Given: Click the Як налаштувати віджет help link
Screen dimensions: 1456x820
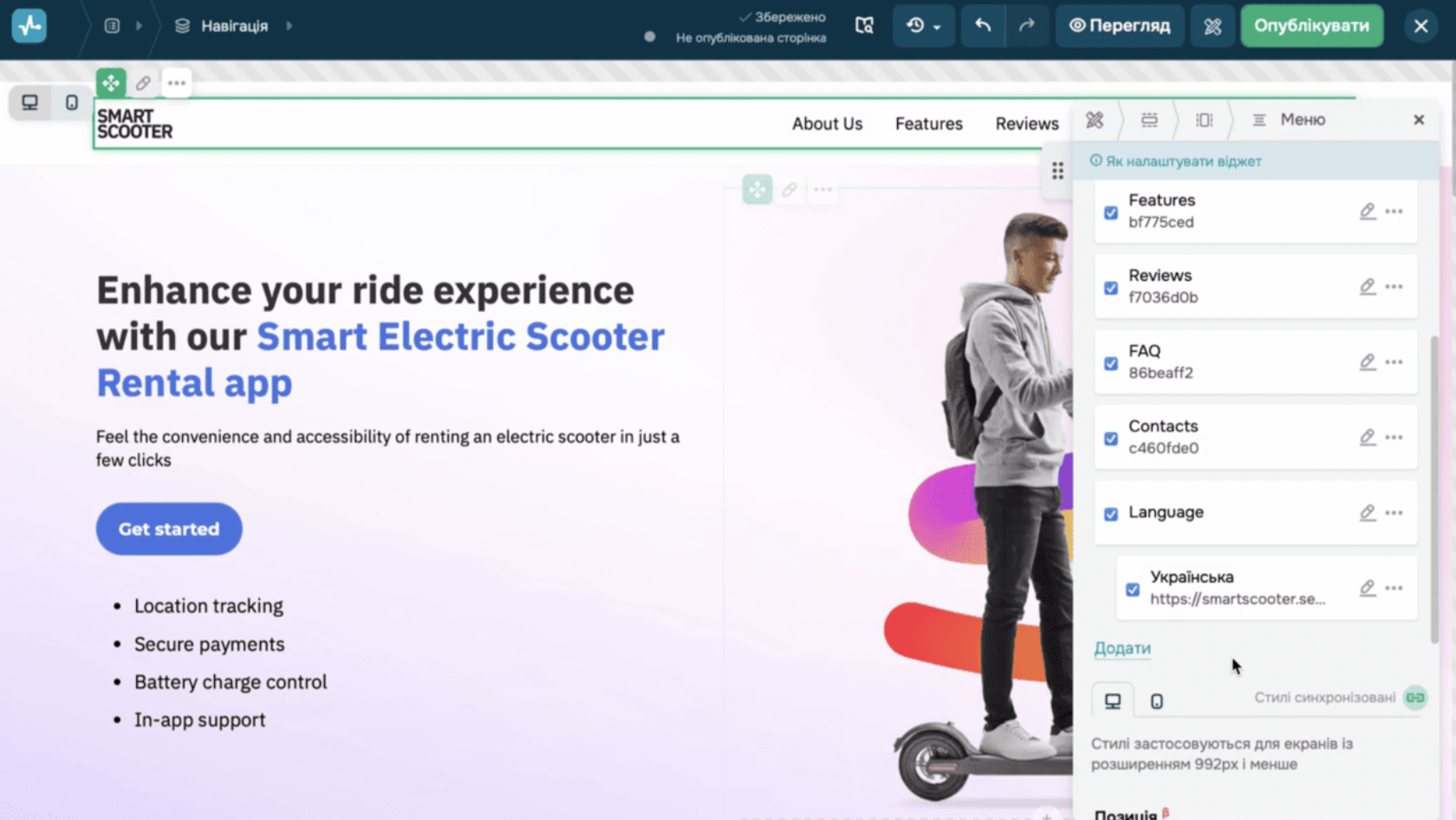Looking at the screenshot, I should pyautogui.click(x=1175, y=161).
